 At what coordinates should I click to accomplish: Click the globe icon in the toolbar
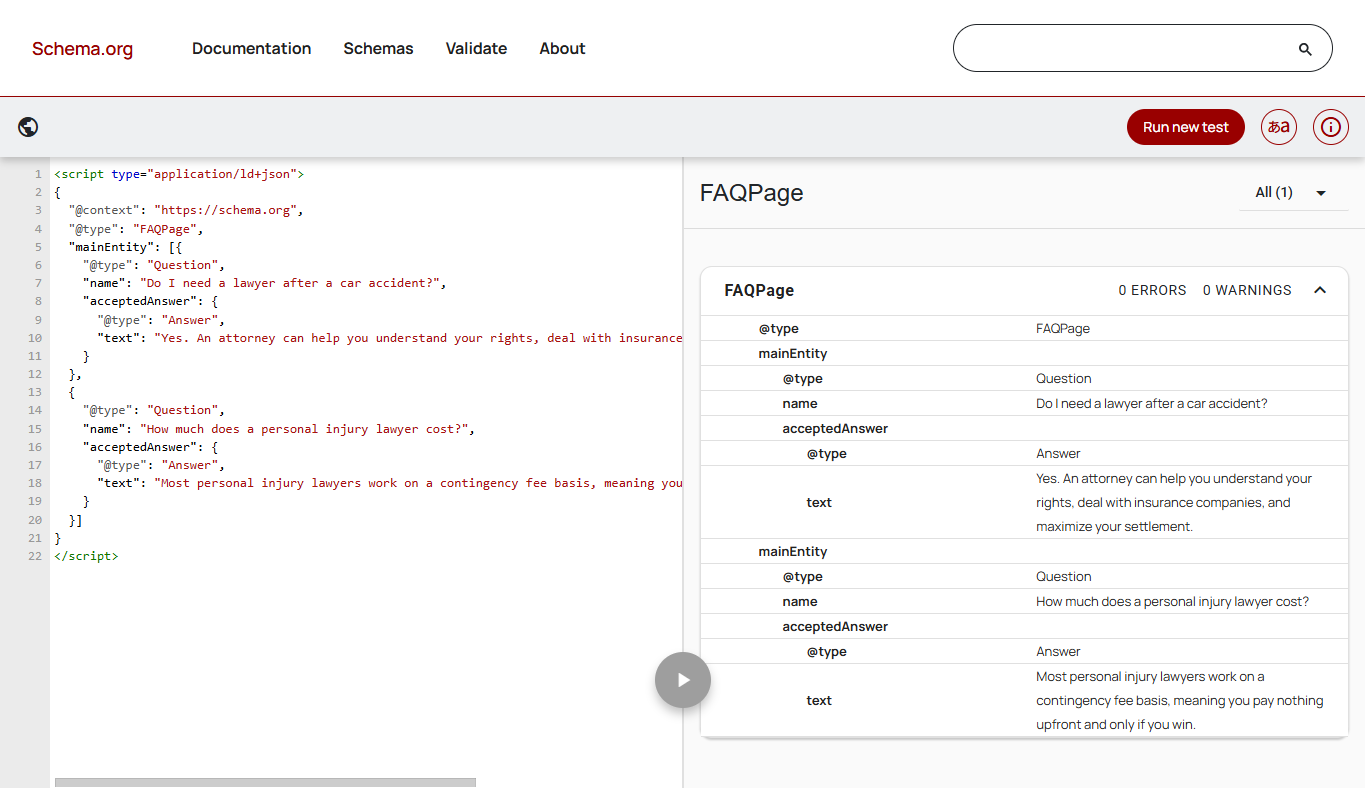pyautogui.click(x=28, y=127)
